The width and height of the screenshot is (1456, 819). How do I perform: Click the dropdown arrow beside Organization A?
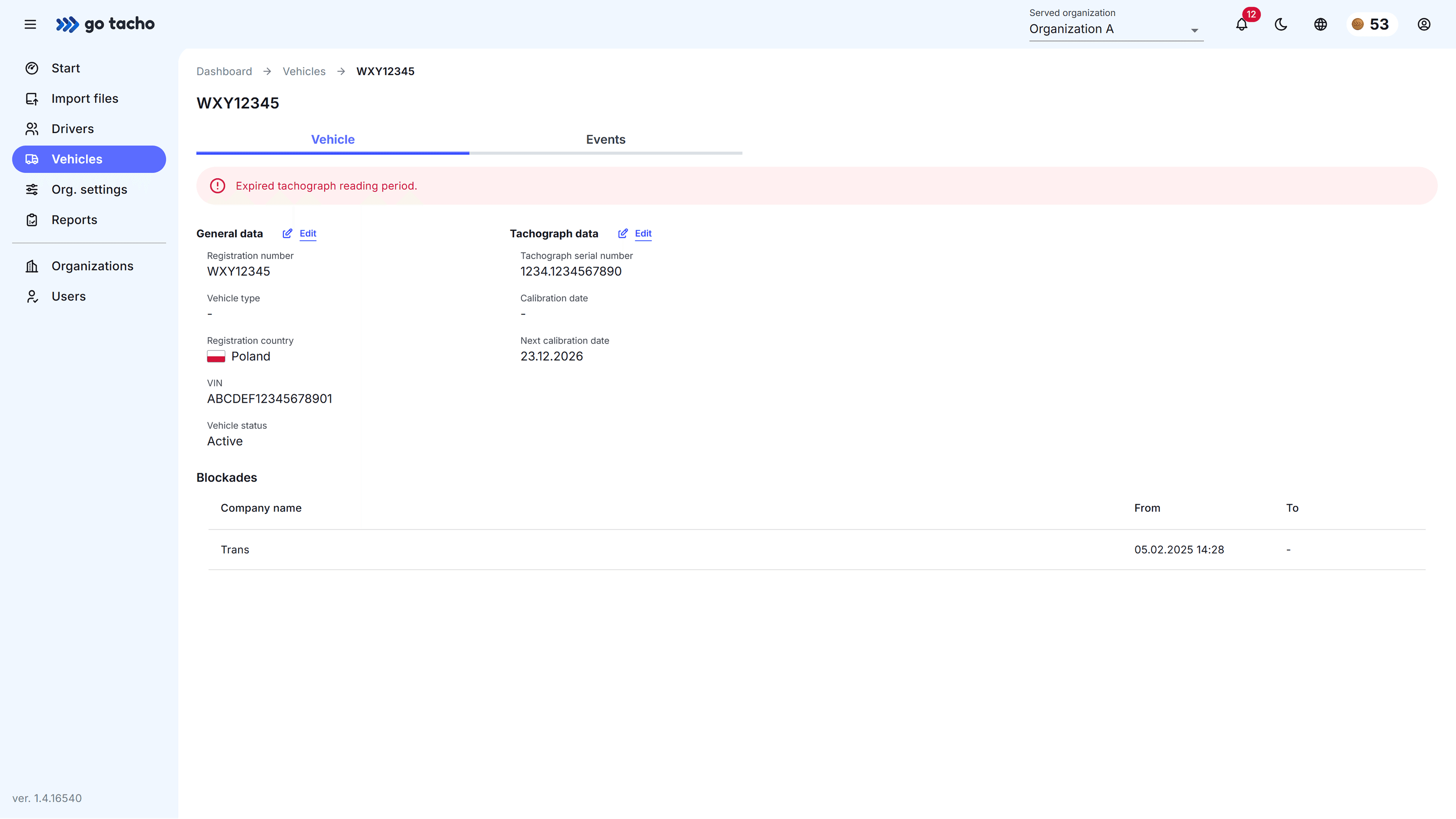point(1194,30)
